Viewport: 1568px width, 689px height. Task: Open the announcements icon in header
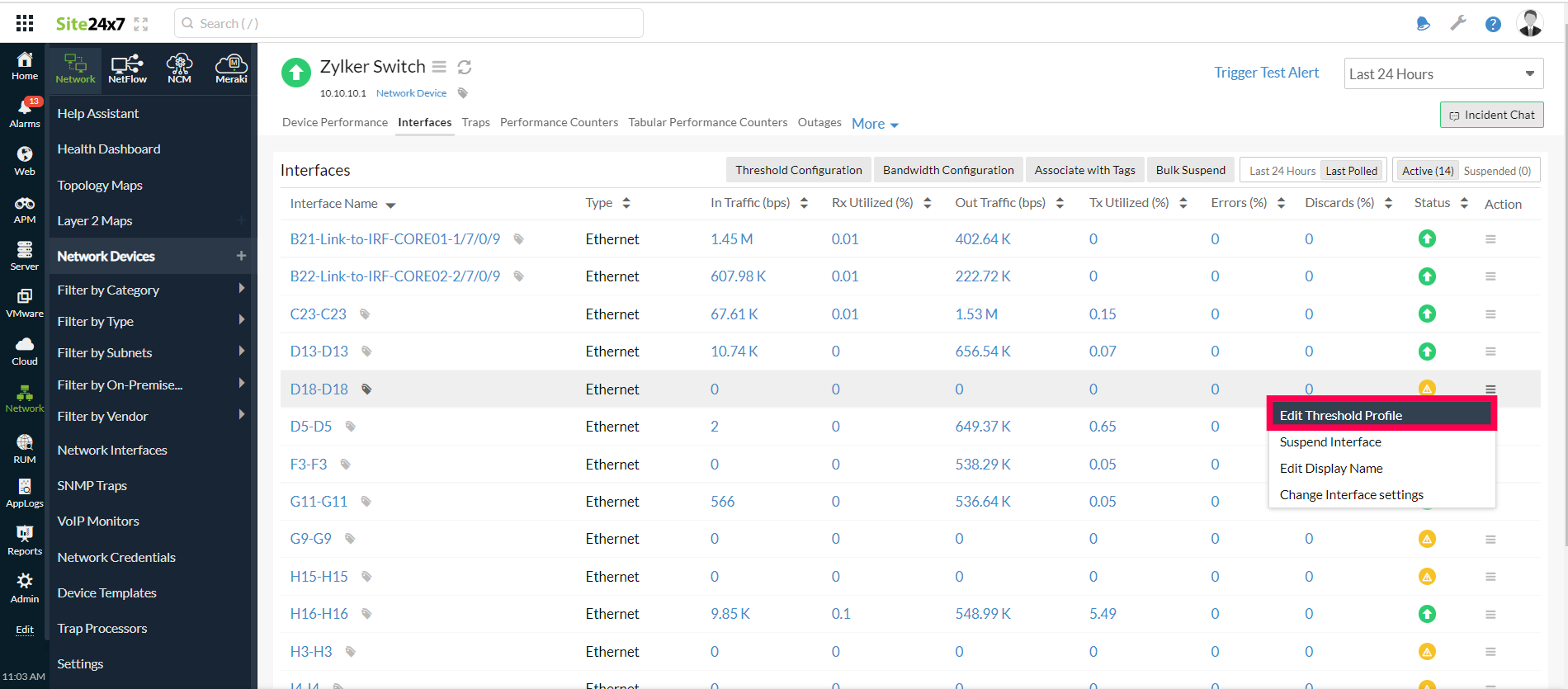click(x=1423, y=24)
